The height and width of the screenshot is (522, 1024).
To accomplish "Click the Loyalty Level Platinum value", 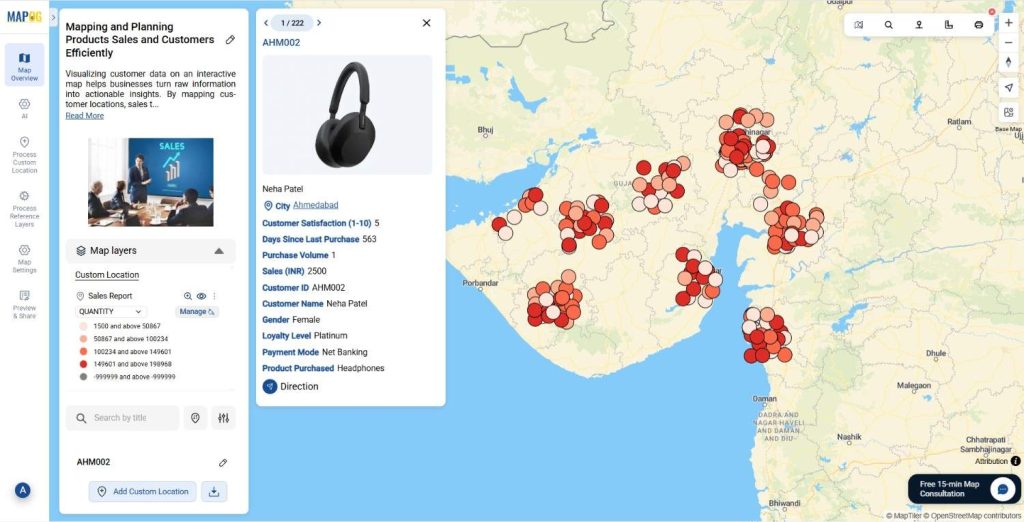I will [x=330, y=336].
